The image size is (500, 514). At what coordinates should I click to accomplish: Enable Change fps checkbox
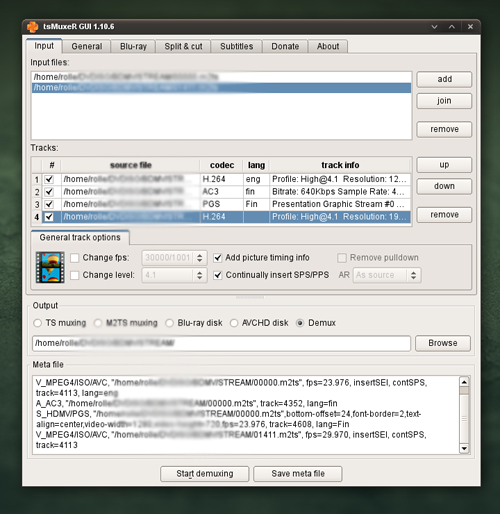coord(75,258)
